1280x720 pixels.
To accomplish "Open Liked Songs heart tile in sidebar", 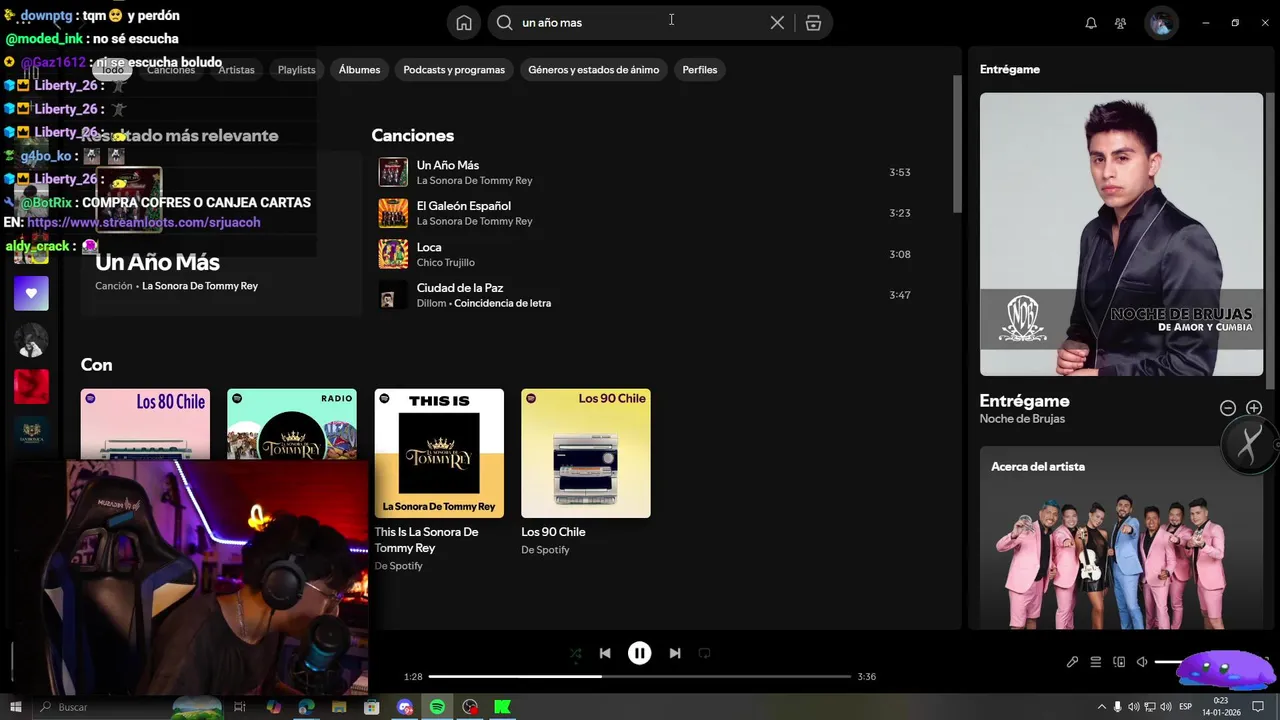I will (x=31, y=293).
